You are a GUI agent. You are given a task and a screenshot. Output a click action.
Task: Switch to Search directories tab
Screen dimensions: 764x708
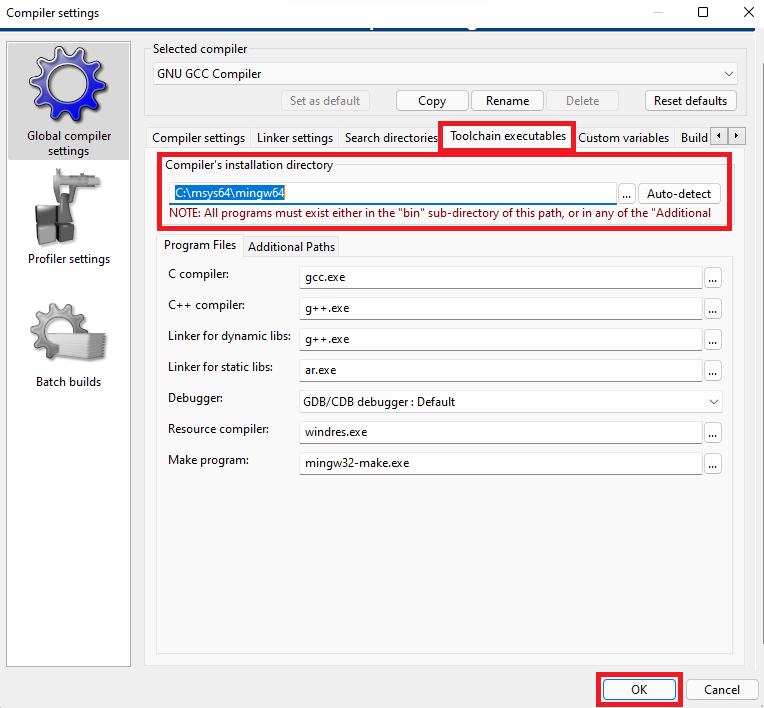point(391,138)
